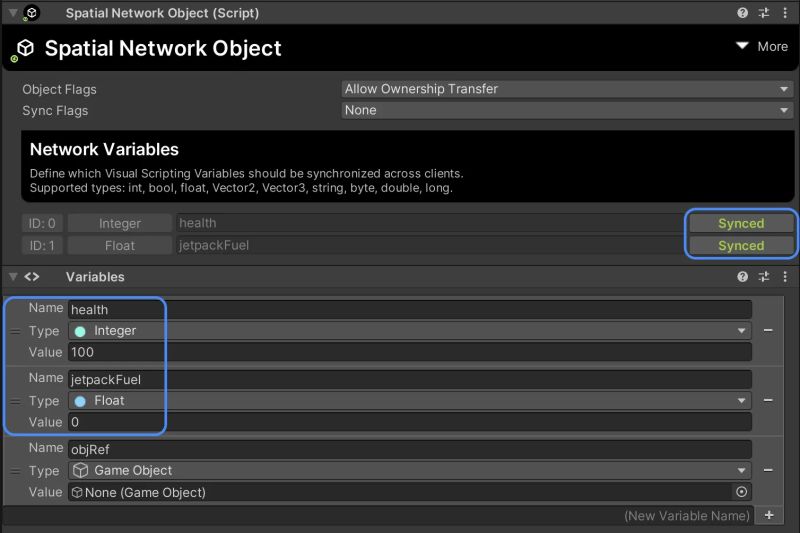The image size is (800, 533).
Task: Click the jetpackFuel variable Name field
Action: point(410,379)
